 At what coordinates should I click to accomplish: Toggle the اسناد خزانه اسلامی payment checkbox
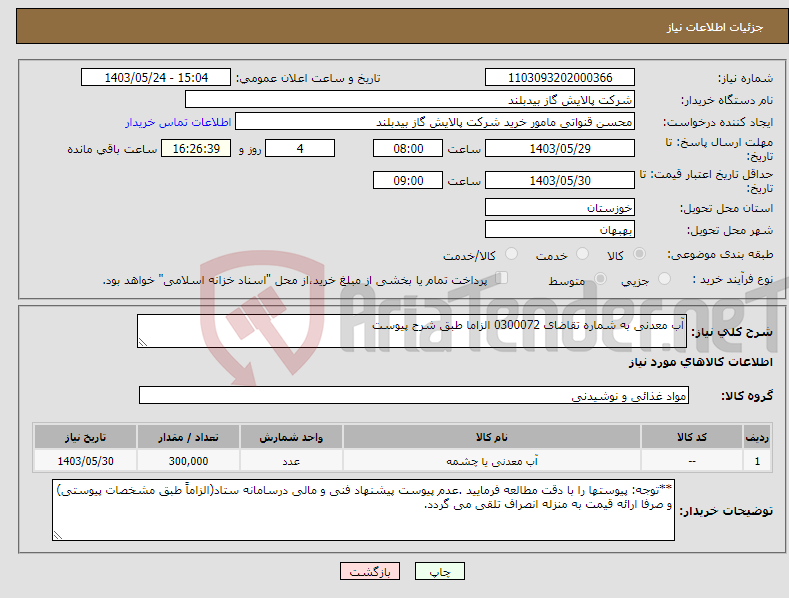502,277
